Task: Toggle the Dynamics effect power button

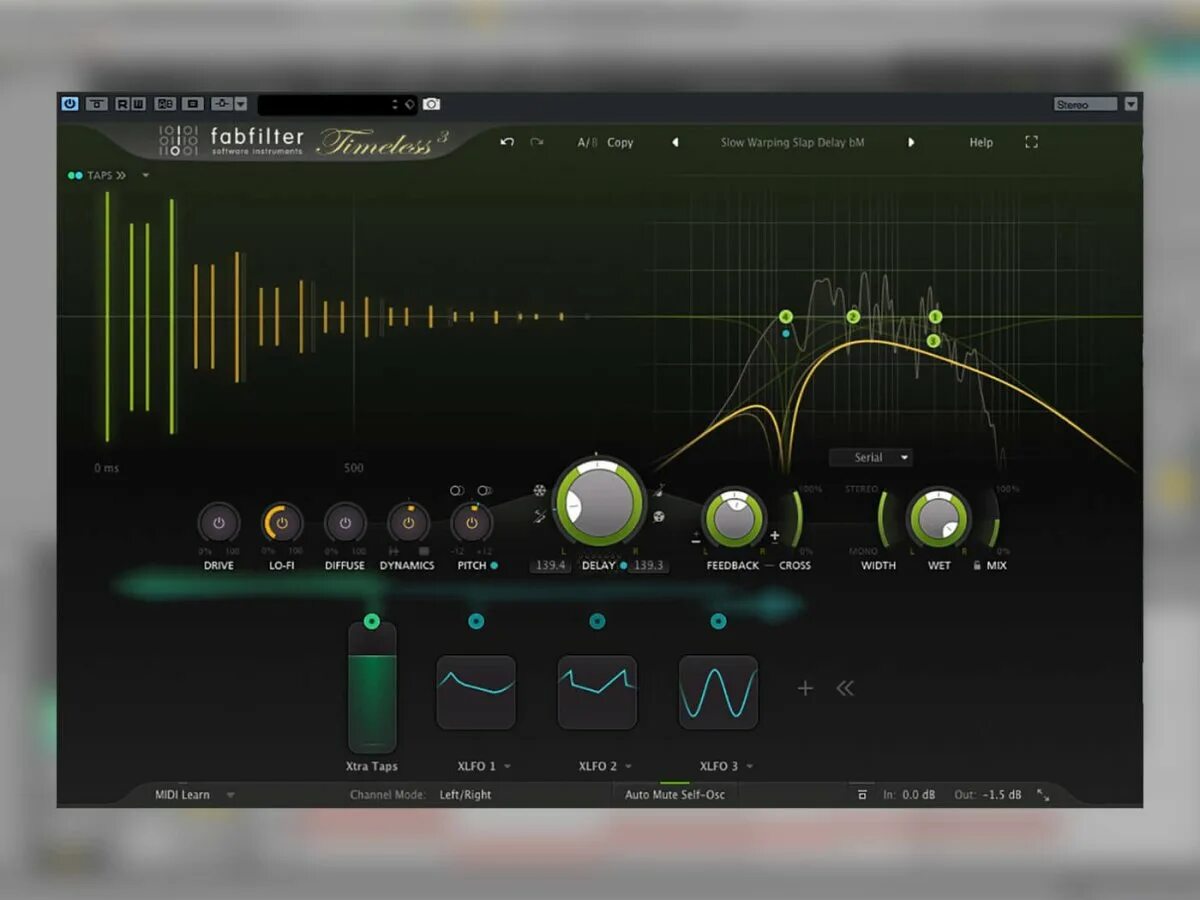Action: click(408, 523)
